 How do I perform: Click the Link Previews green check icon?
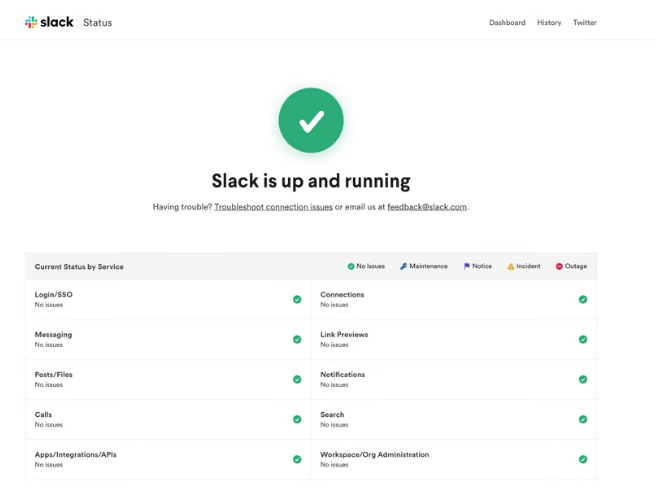point(583,339)
